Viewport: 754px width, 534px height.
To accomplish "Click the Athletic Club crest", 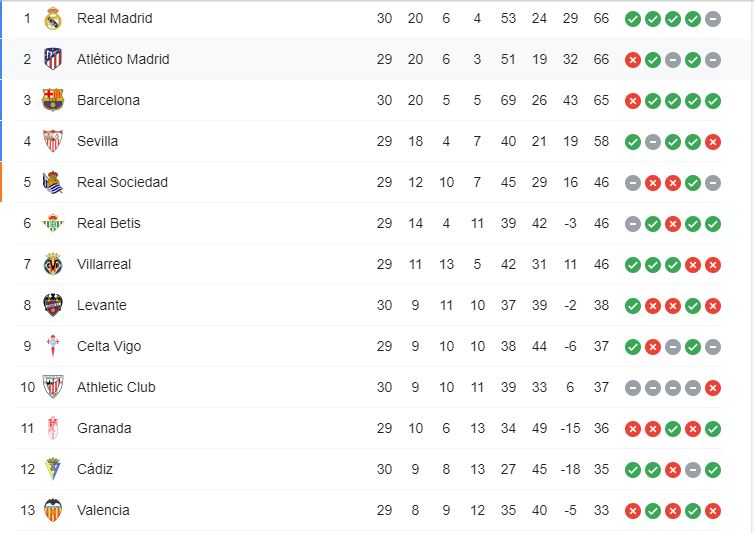I will [53, 387].
